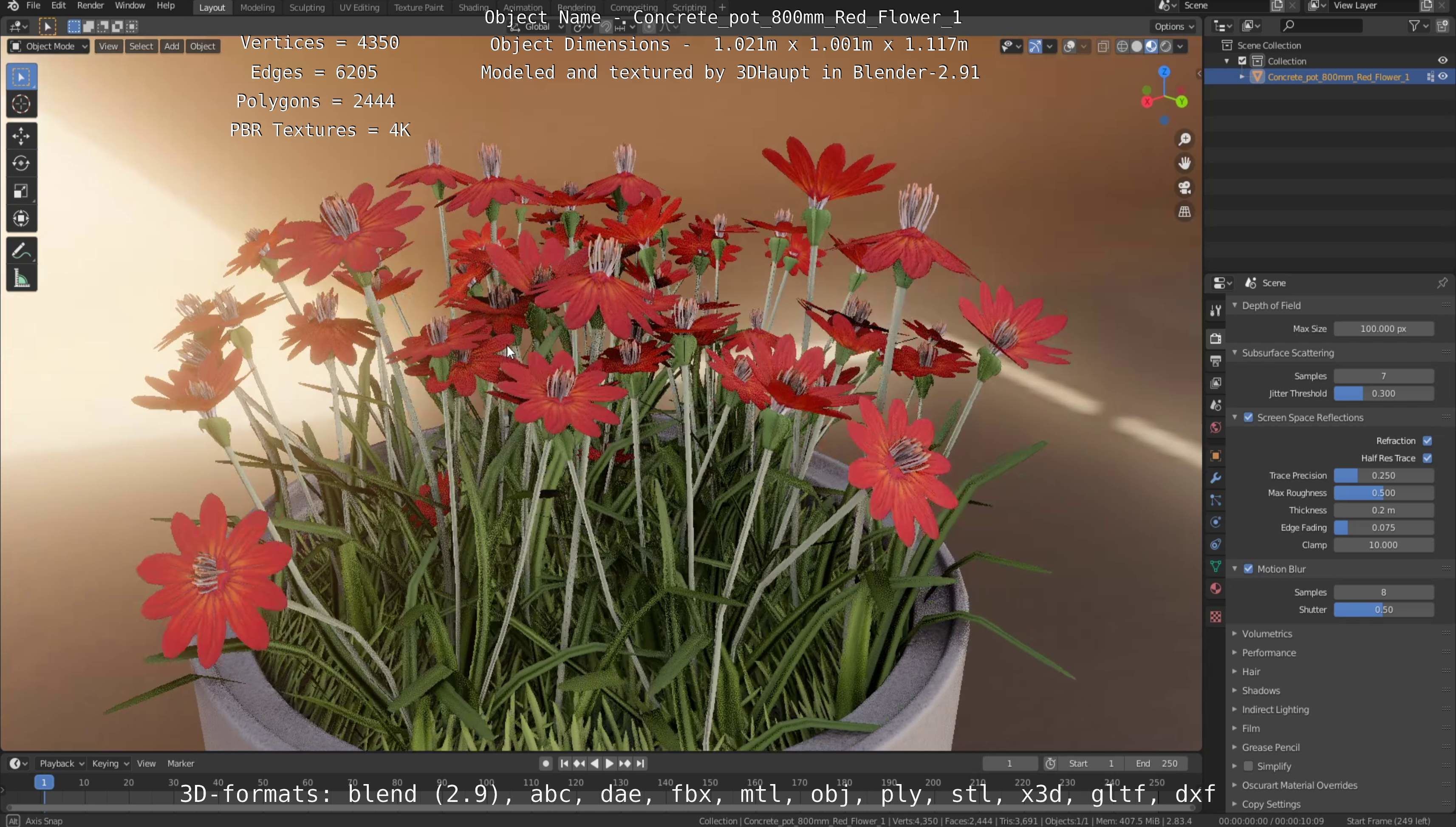Screen dimensions: 1456x827
Task: Switch to the UV Editing workspace tab
Action: [359, 7]
